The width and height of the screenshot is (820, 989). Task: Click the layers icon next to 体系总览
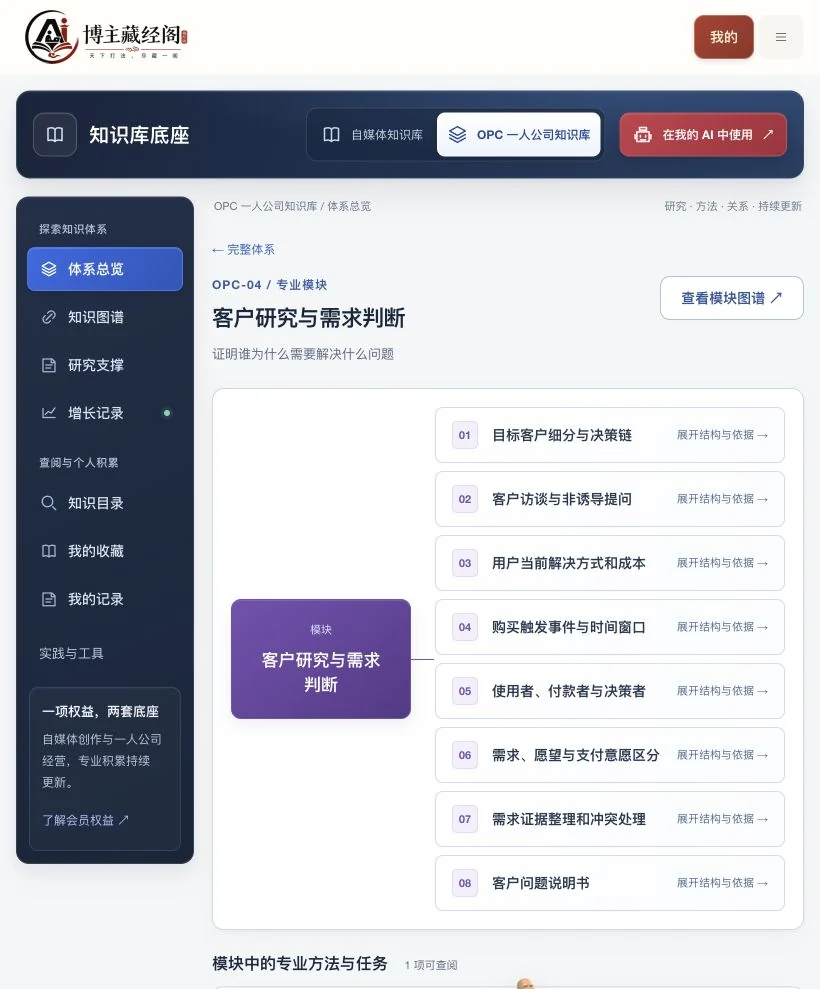pos(49,269)
